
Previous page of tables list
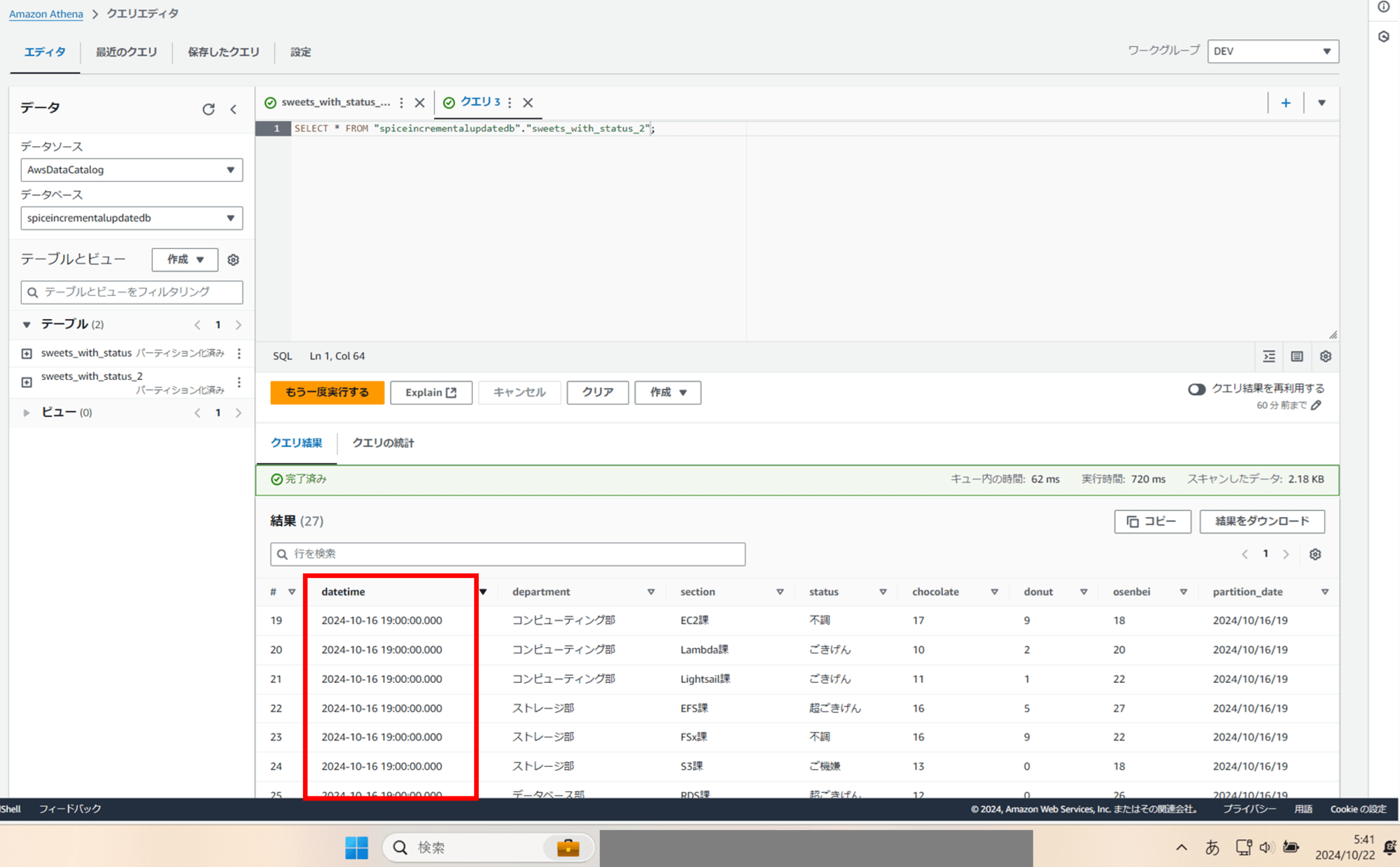(197, 325)
